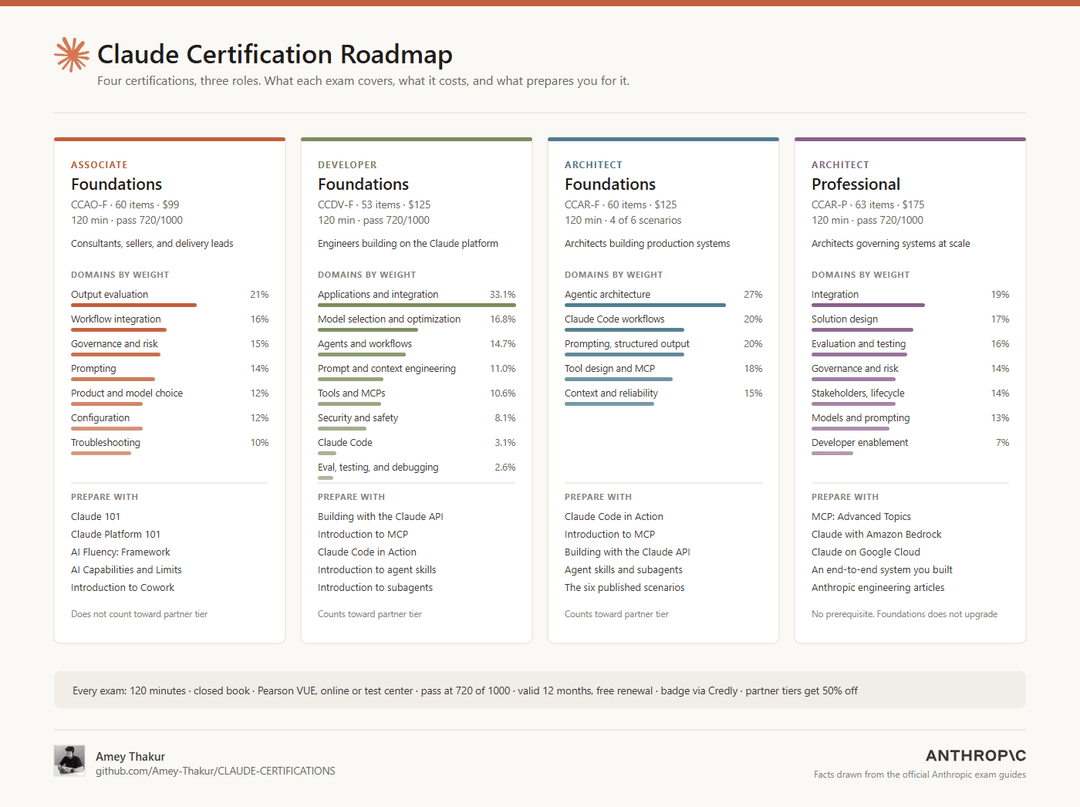Click Introduction to subagents item
Viewport: 1080px width, 807px height.
tap(375, 588)
